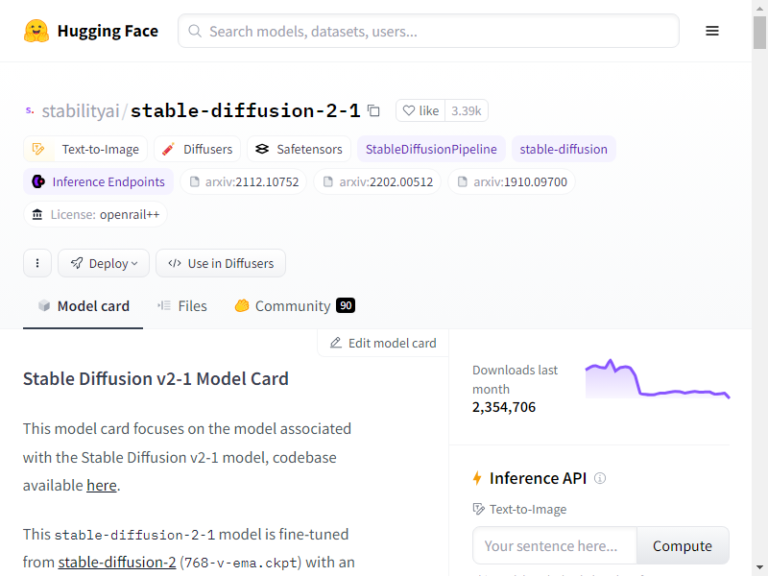Click the Text-to-Image tag icon
This screenshot has width=768, height=576.
click(38, 149)
